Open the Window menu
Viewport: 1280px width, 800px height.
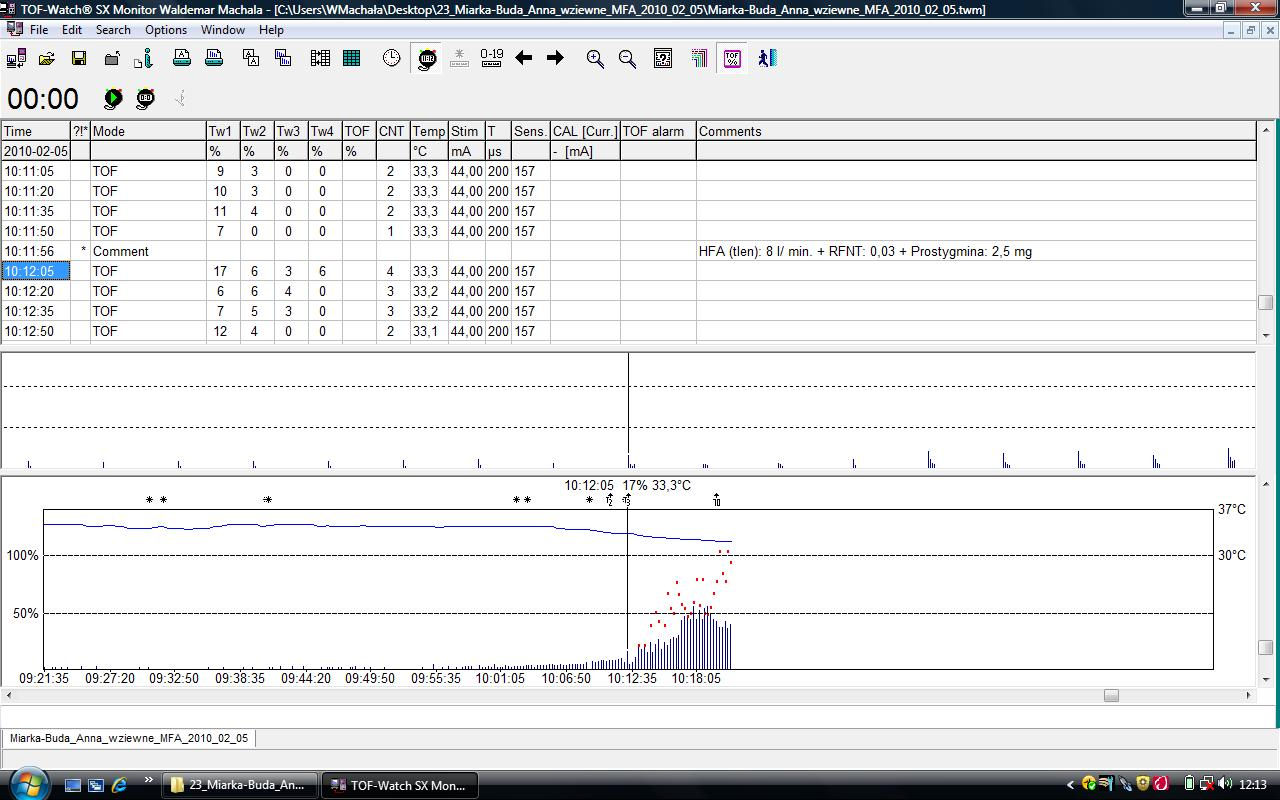click(x=222, y=30)
